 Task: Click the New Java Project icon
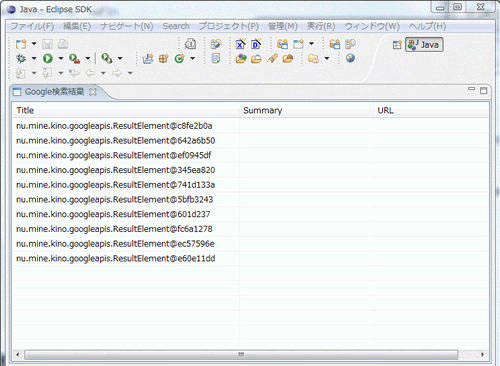[148, 59]
